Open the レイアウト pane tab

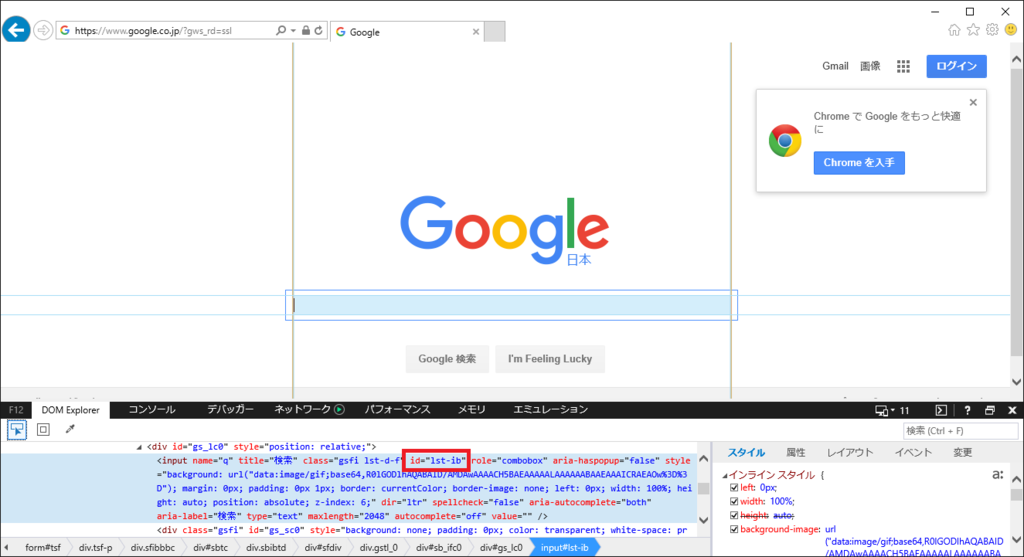(850, 453)
